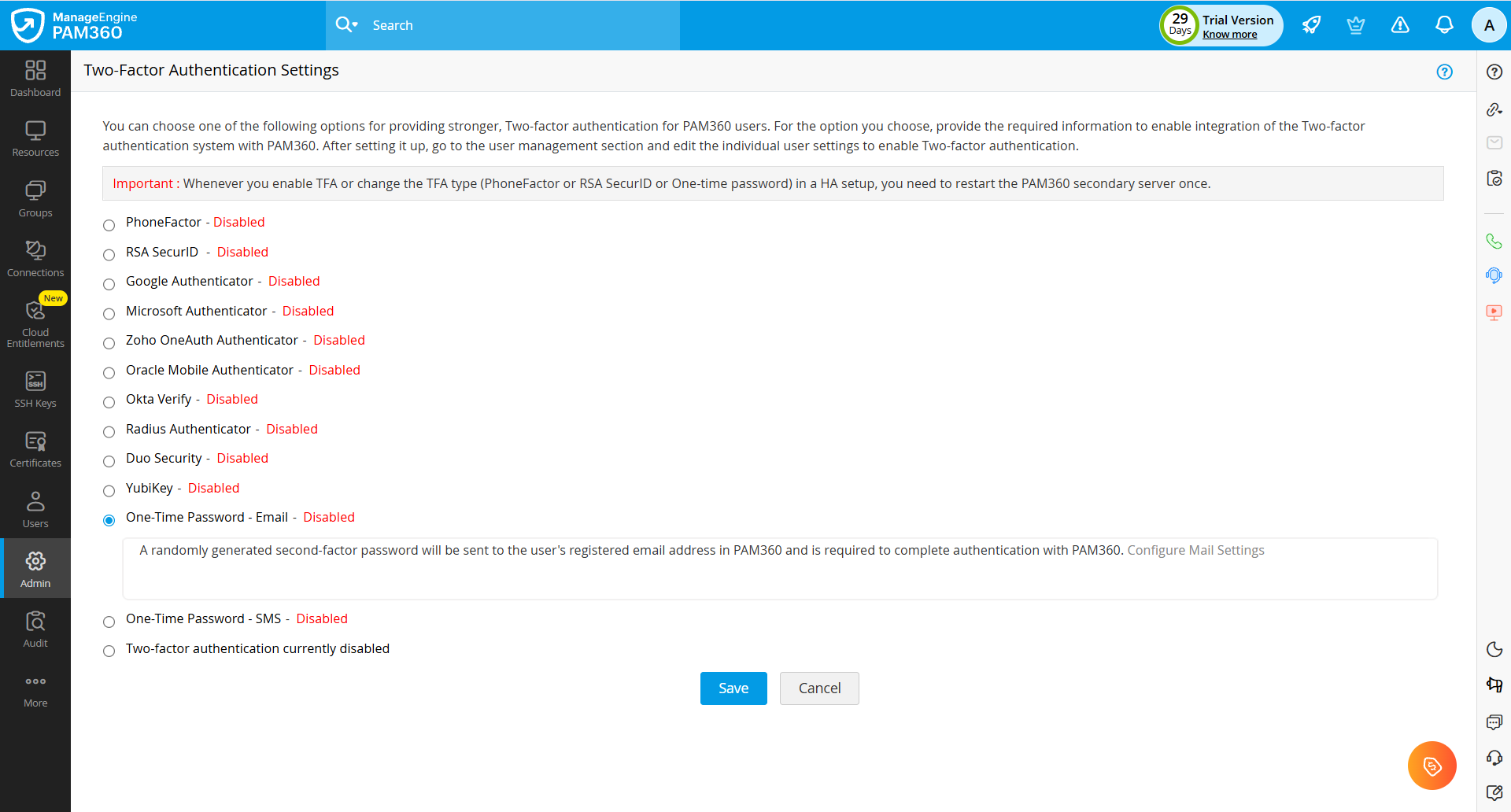Click the blue support agent icon
1511x812 pixels.
[x=1494, y=275]
